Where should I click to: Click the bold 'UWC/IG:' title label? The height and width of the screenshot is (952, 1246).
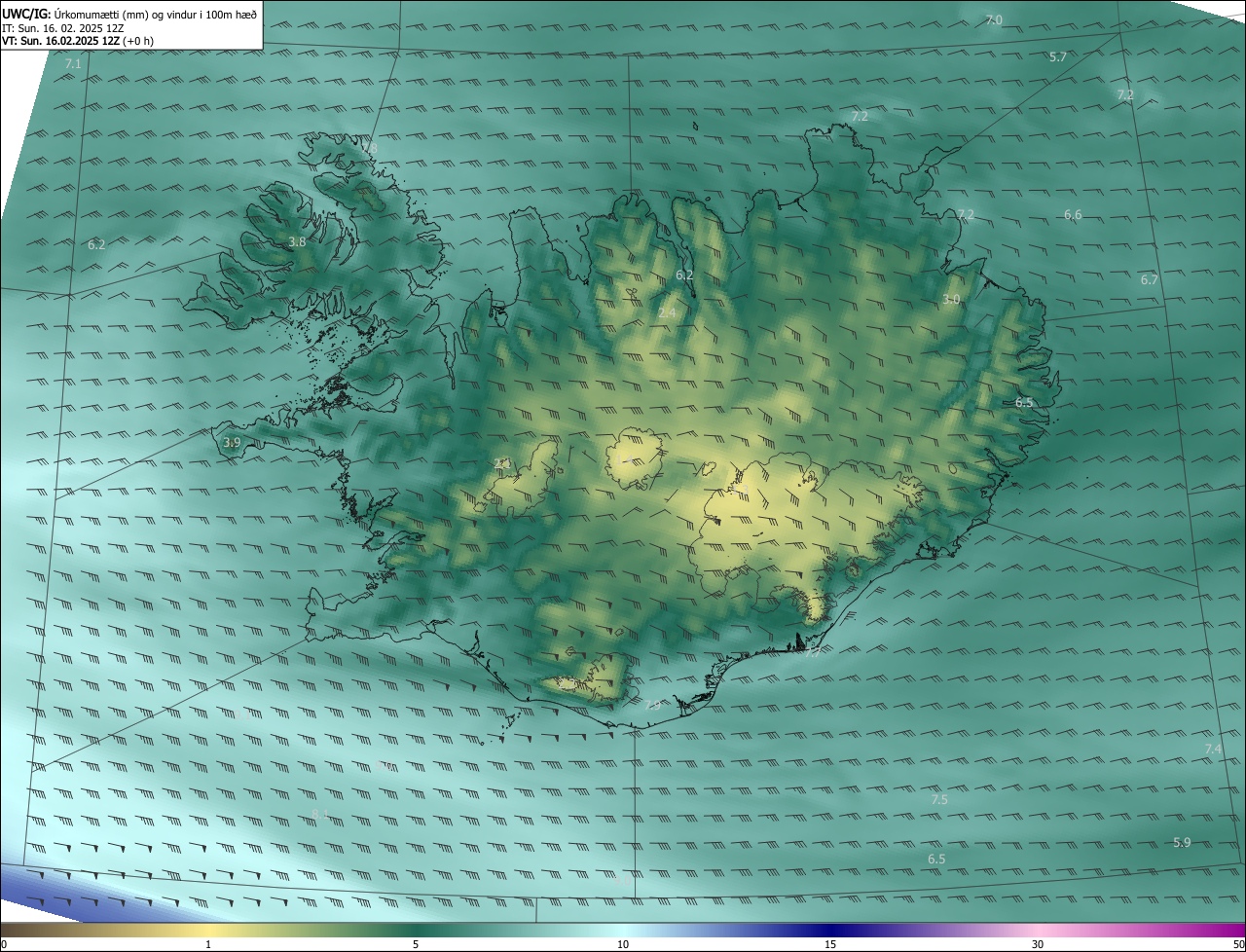25,14
